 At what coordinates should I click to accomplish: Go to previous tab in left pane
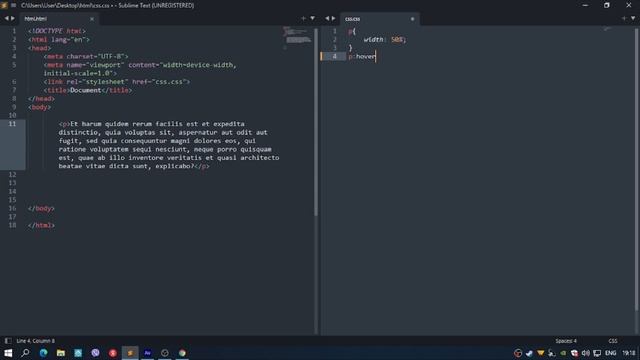point(6,18)
